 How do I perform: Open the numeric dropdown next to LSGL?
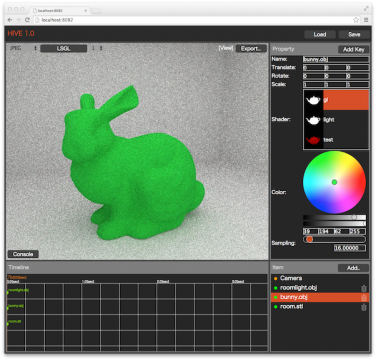pyautogui.click(x=97, y=48)
